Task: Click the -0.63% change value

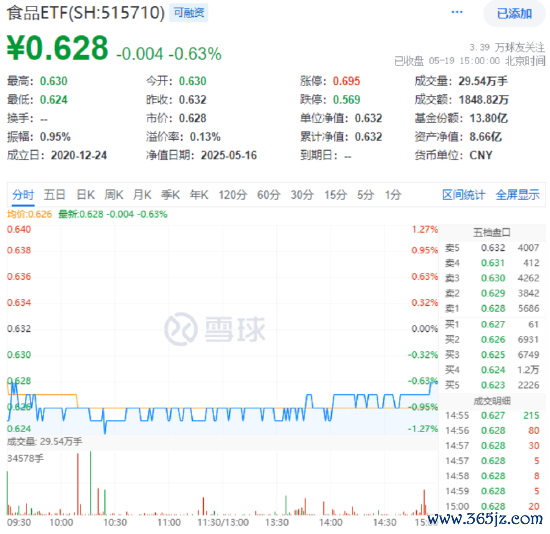Action: pos(195,54)
